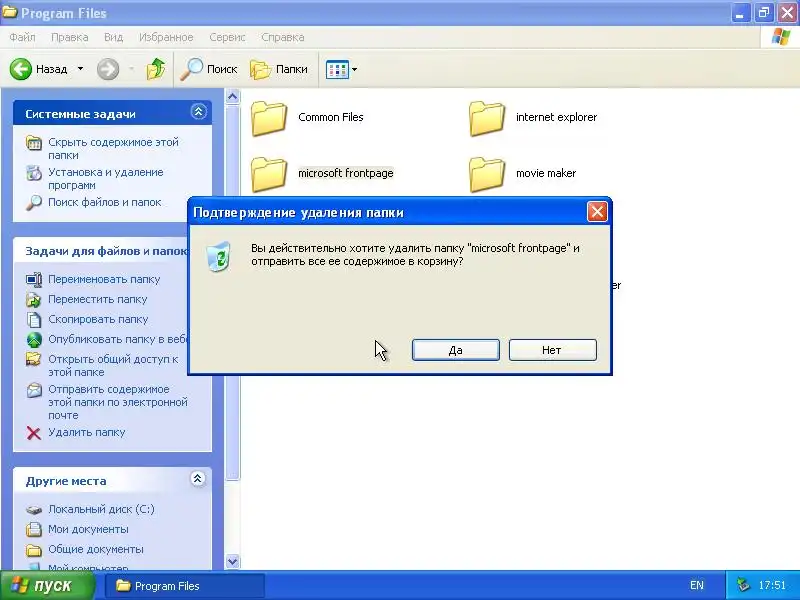Click the move folder icon

pos(34,299)
